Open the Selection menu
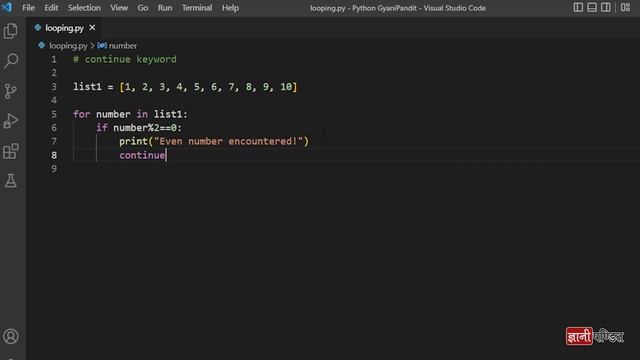This screenshot has height=360, width=640. (x=84, y=8)
